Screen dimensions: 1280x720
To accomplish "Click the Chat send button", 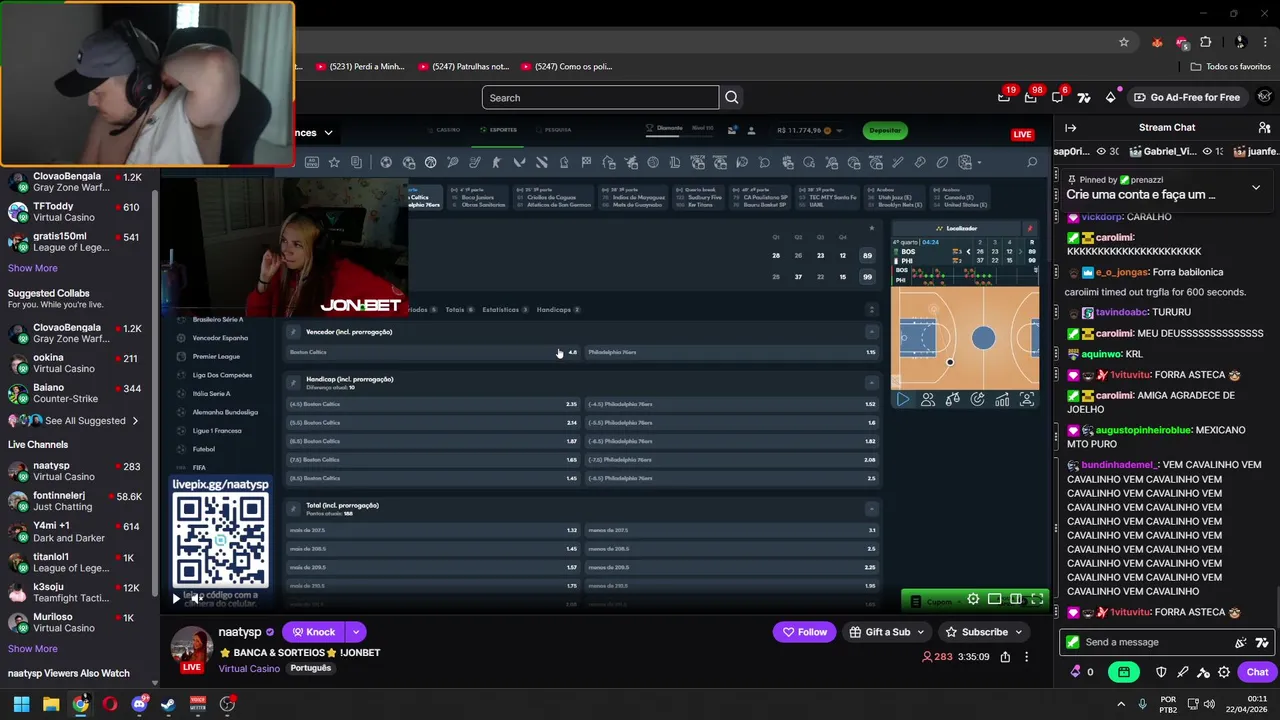I will pyautogui.click(x=1257, y=672).
